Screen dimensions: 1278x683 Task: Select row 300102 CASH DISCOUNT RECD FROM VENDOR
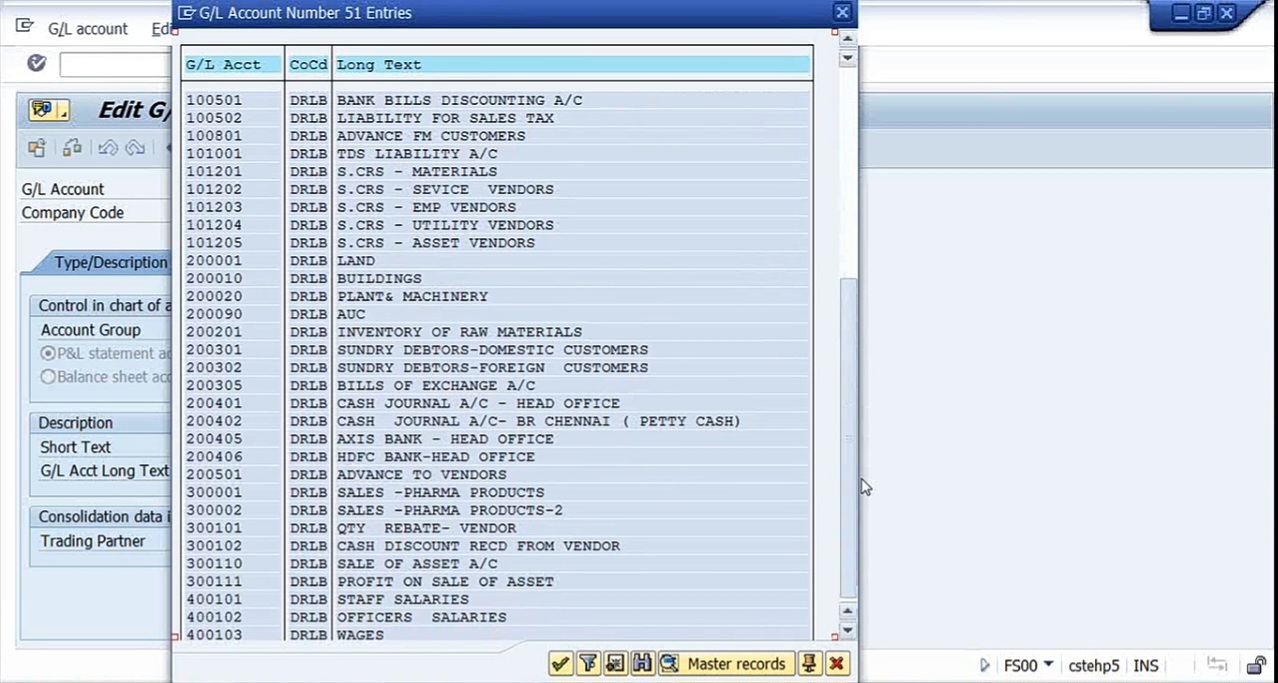pyautogui.click(x=497, y=546)
